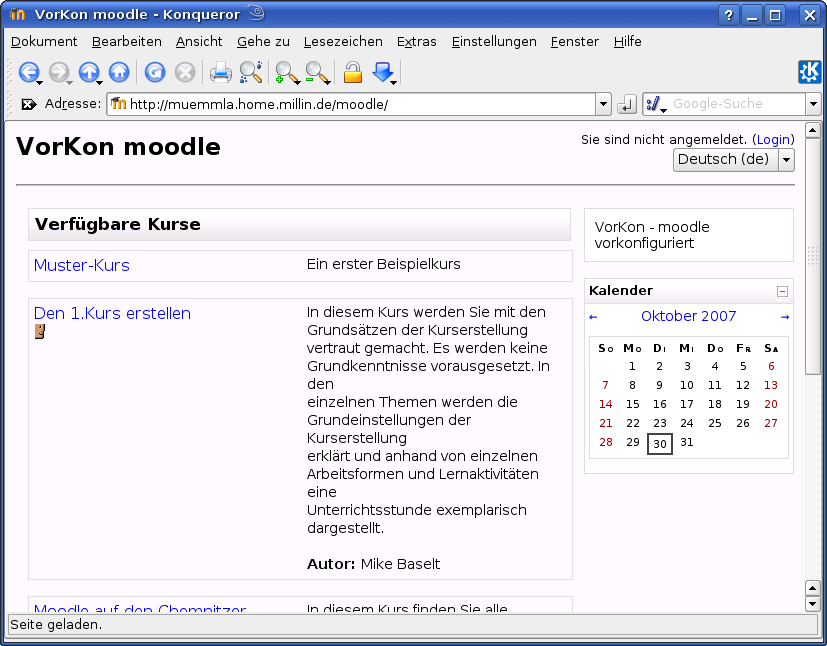Screen dimensions: 827x646
Task: Go back with the Back arrow icon
Action: [x=28, y=72]
